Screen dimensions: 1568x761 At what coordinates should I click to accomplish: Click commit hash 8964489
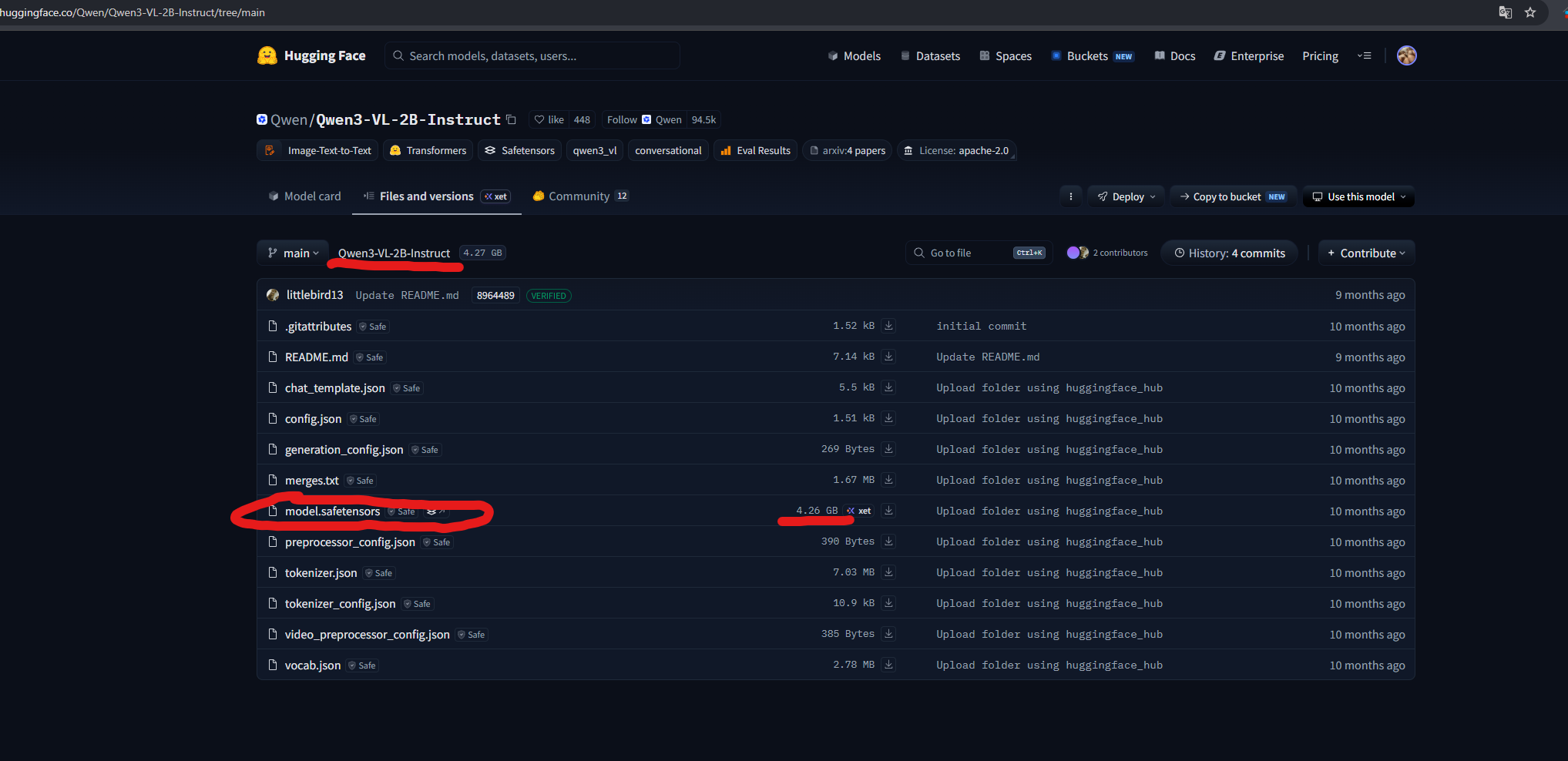point(495,295)
